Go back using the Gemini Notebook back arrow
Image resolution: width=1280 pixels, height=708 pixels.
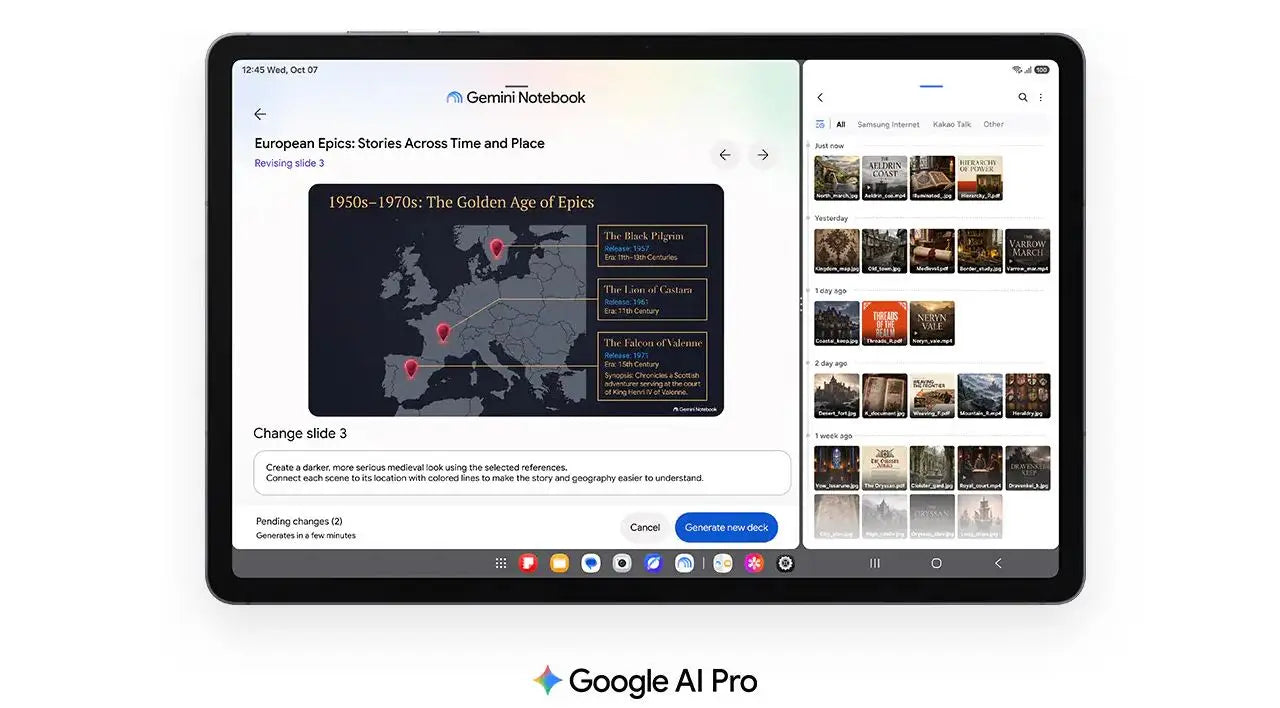(x=260, y=114)
